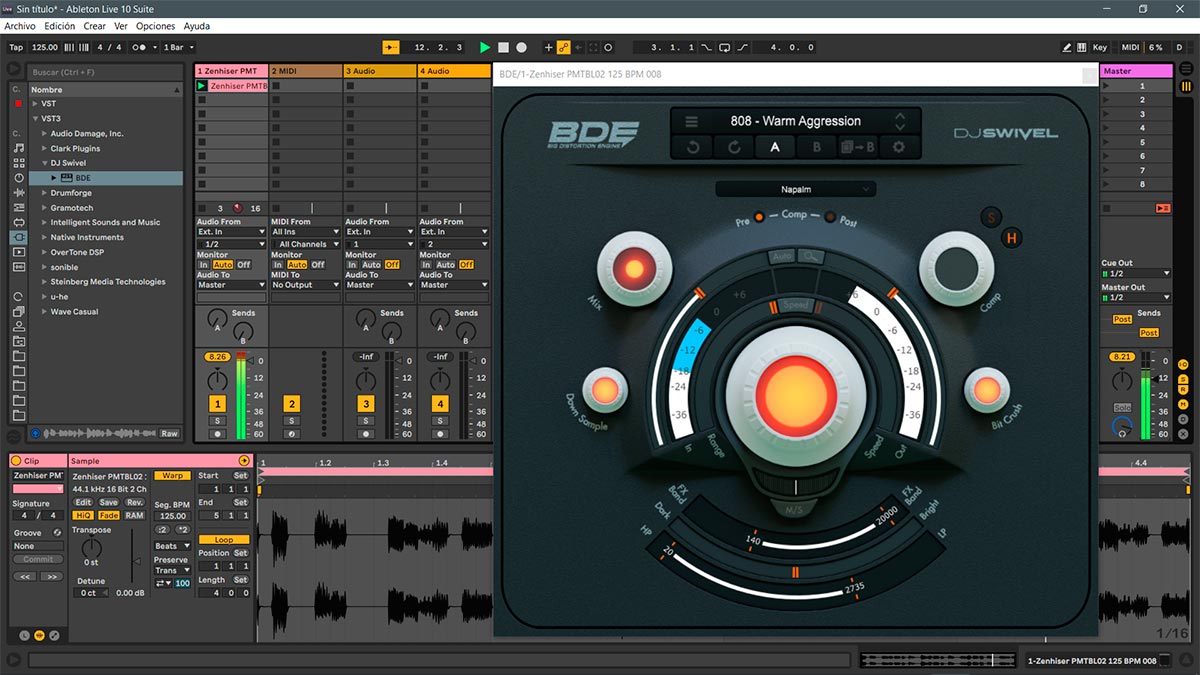
Task: Copy state A to B in BDE
Action: click(x=857, y=147)
